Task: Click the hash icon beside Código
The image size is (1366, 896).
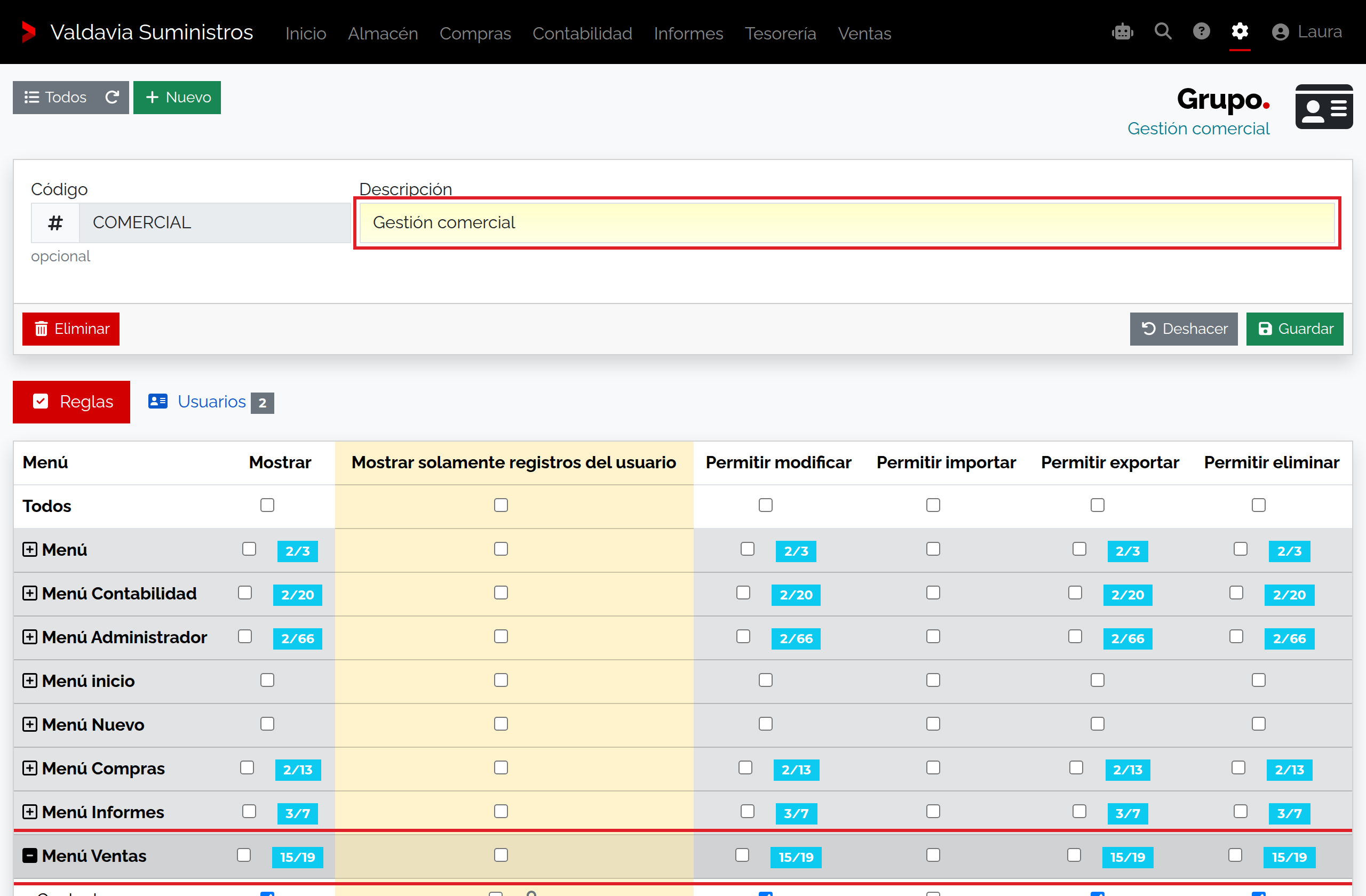Action: click(55, 222)
